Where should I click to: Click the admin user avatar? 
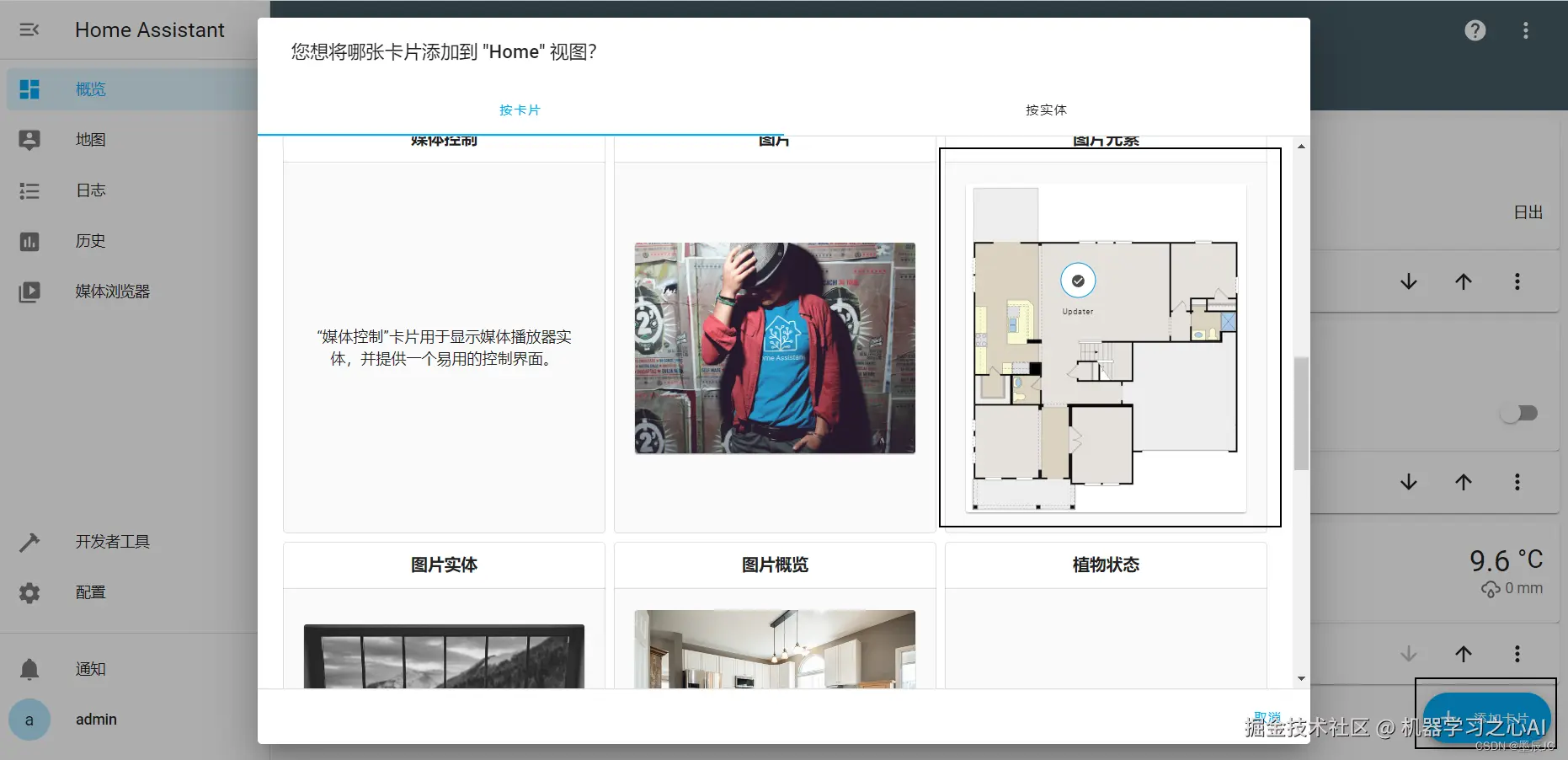click(29, 720)
